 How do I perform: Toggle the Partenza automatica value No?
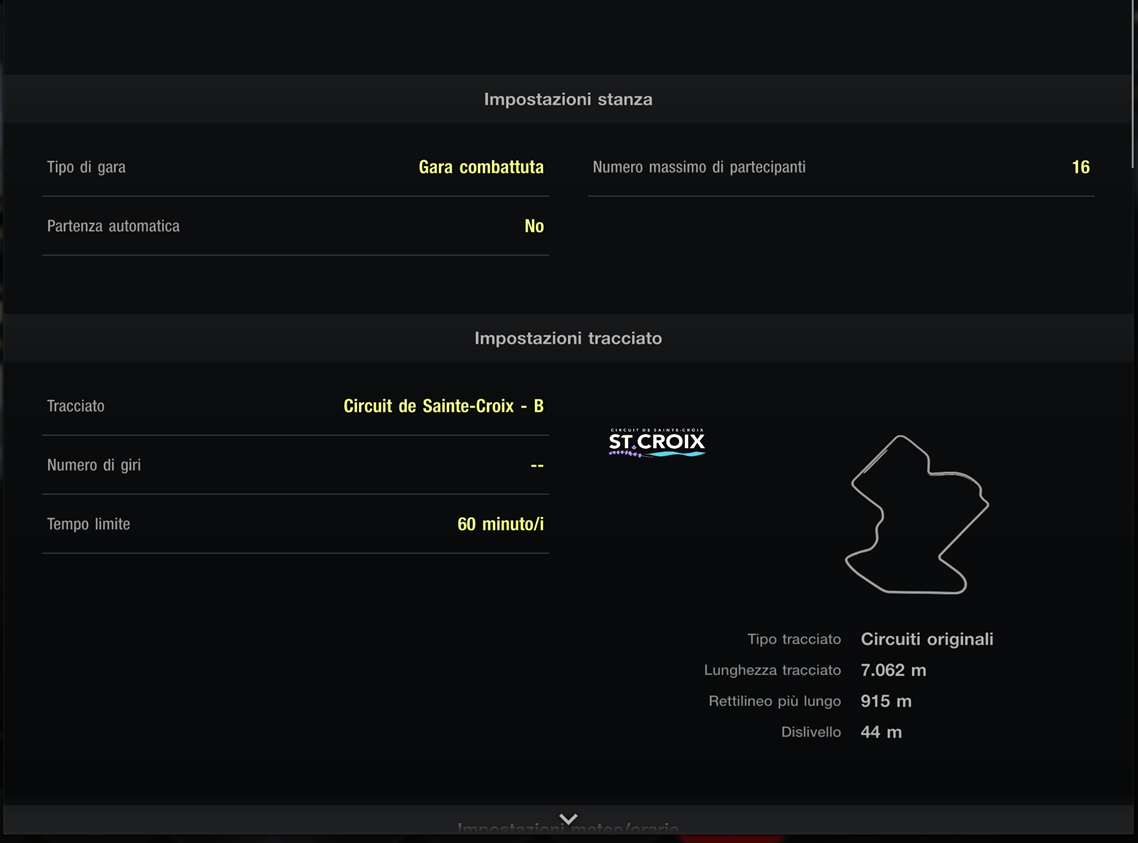tap(534, 226)
